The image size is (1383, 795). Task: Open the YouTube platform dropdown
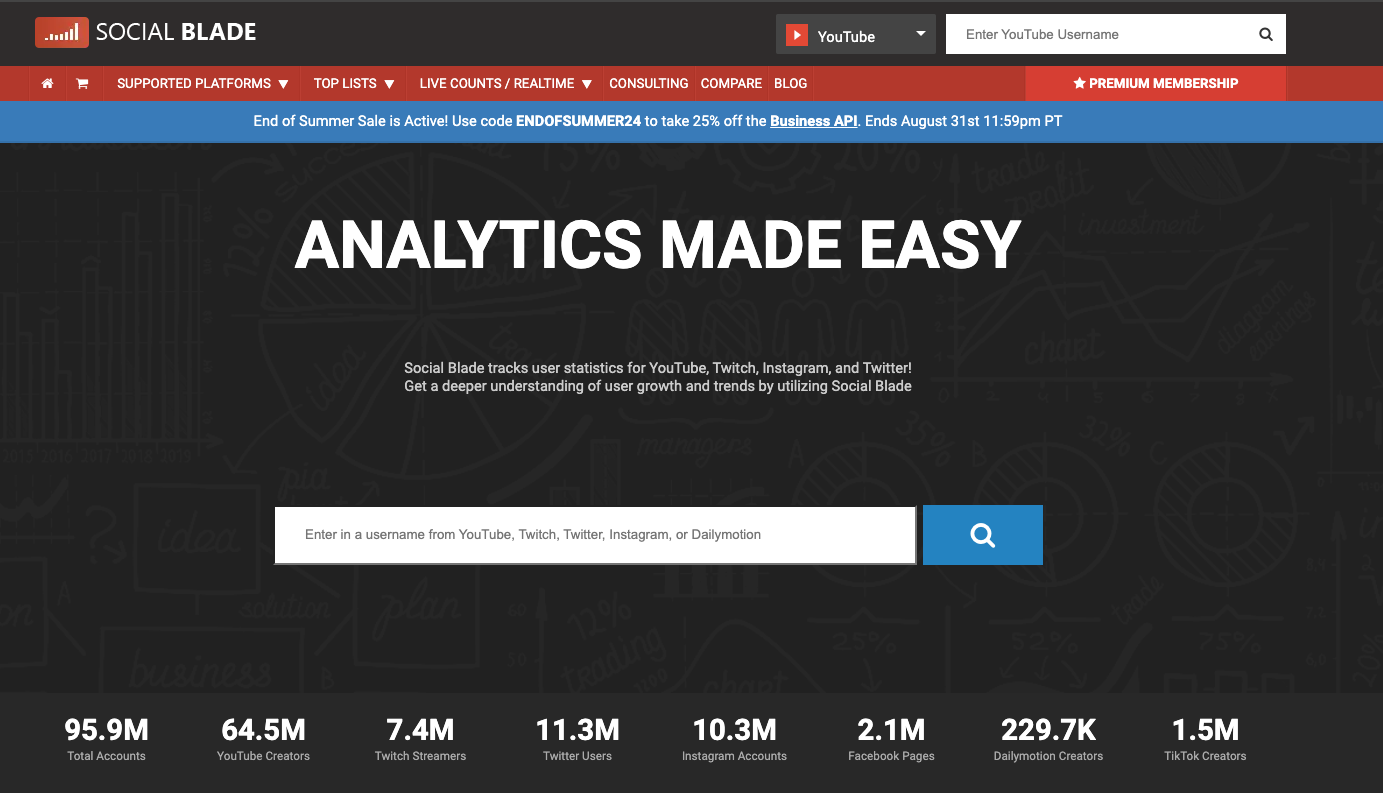coord(856,34)
